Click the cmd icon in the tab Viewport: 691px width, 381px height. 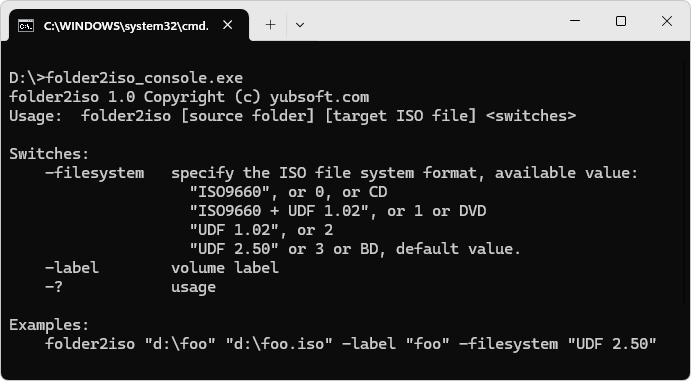click(x=26, y=26)
